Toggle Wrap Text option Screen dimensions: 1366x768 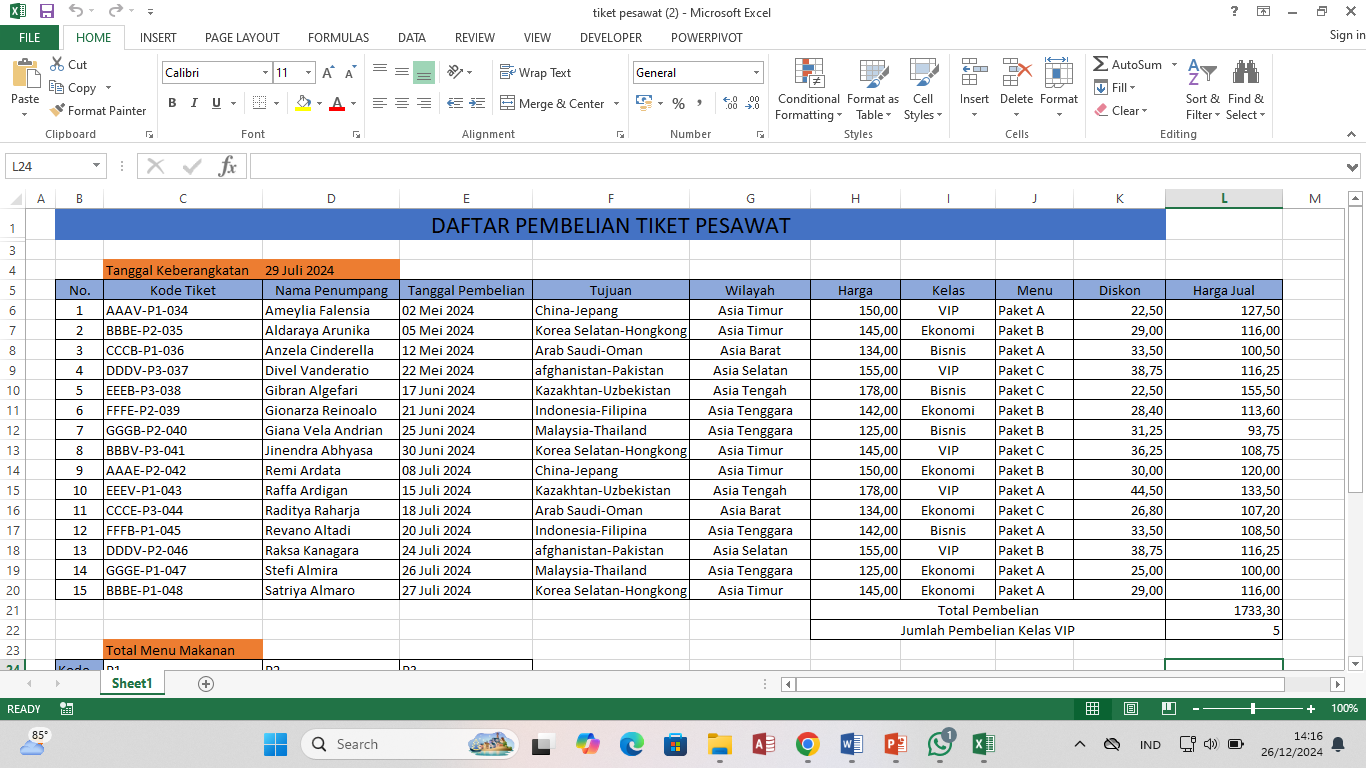(x=535, y=73)
